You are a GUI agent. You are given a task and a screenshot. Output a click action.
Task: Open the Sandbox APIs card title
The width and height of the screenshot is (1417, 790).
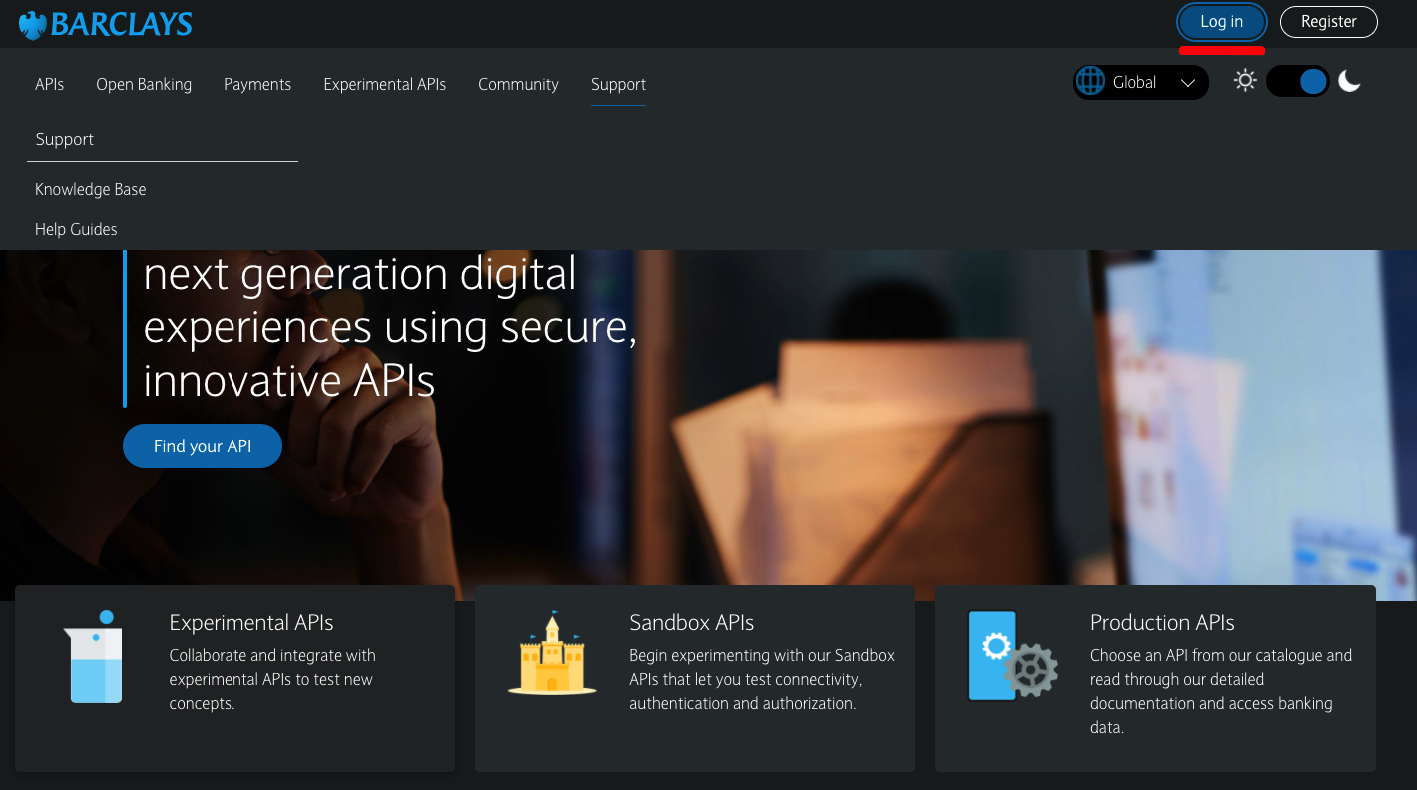tap(691, 622)
